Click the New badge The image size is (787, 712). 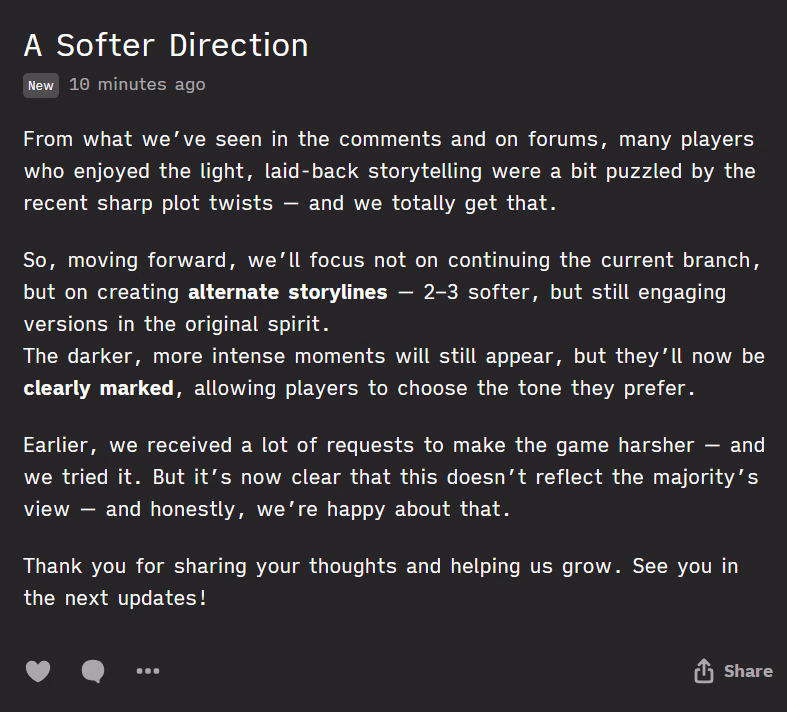point(41,86)
